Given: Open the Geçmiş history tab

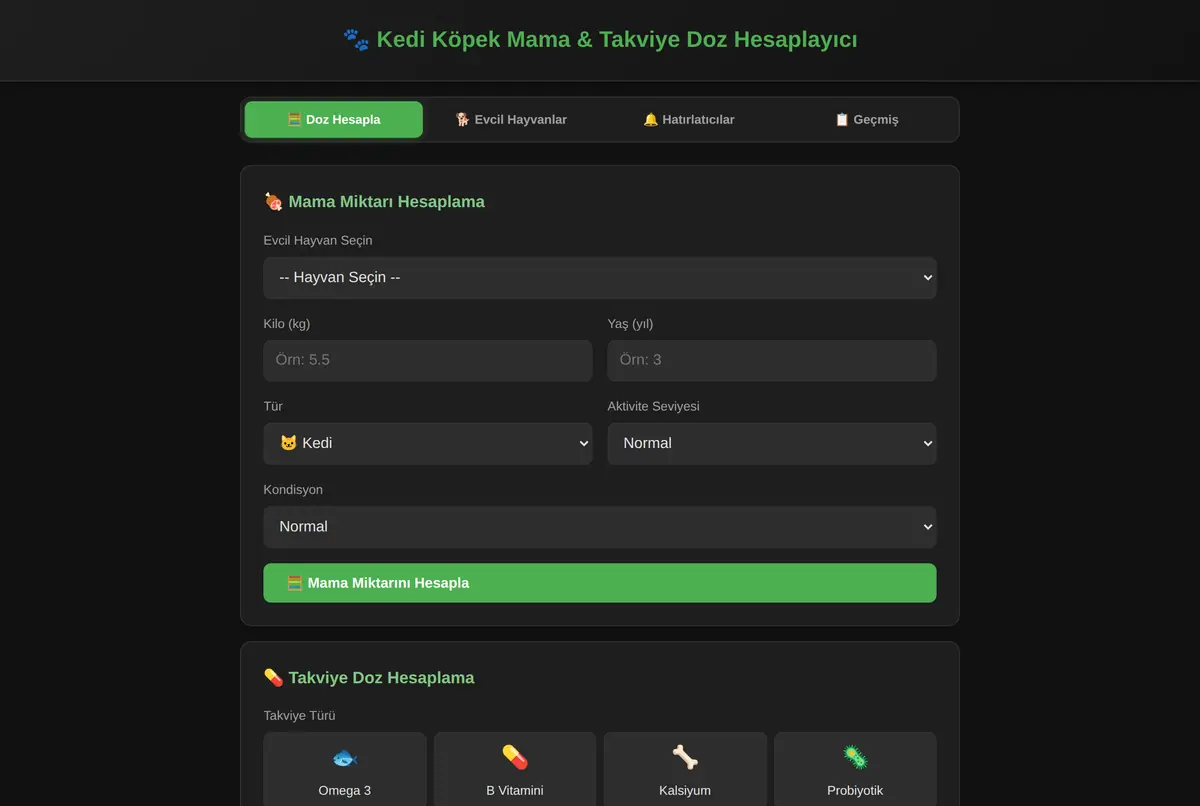Looking at the screenshot, I should (867, 120).
